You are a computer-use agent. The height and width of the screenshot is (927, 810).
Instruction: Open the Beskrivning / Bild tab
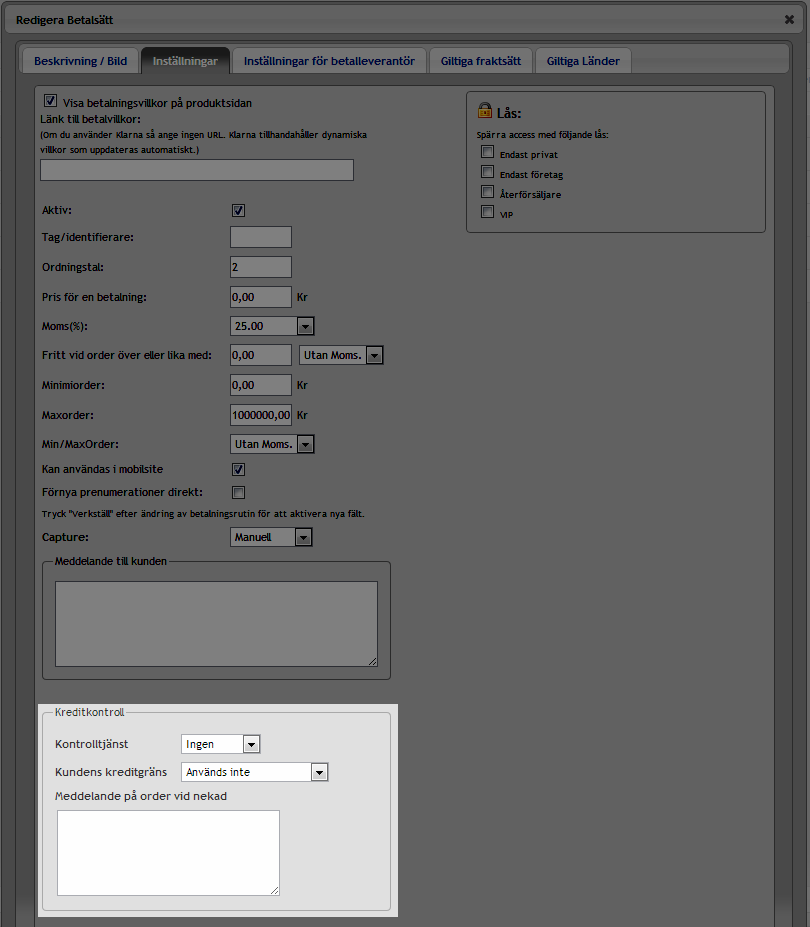pyautogui.click(x=80, y=61)
